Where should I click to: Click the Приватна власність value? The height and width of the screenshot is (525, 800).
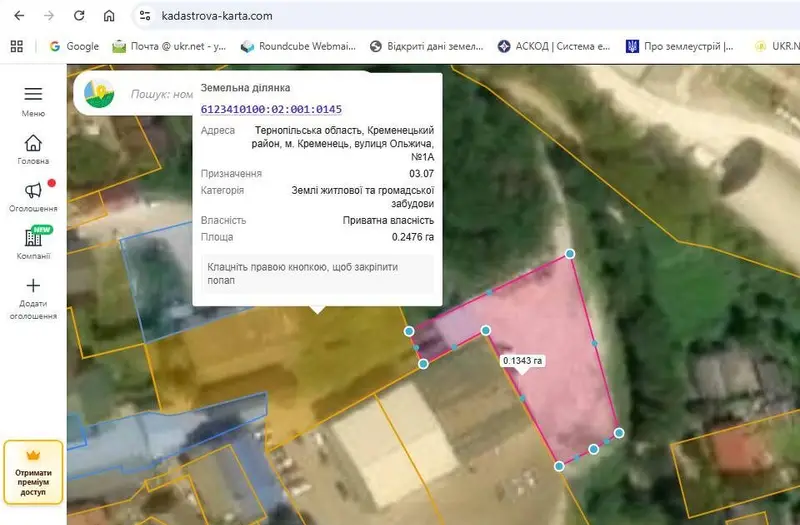click(x=388, y=220)
